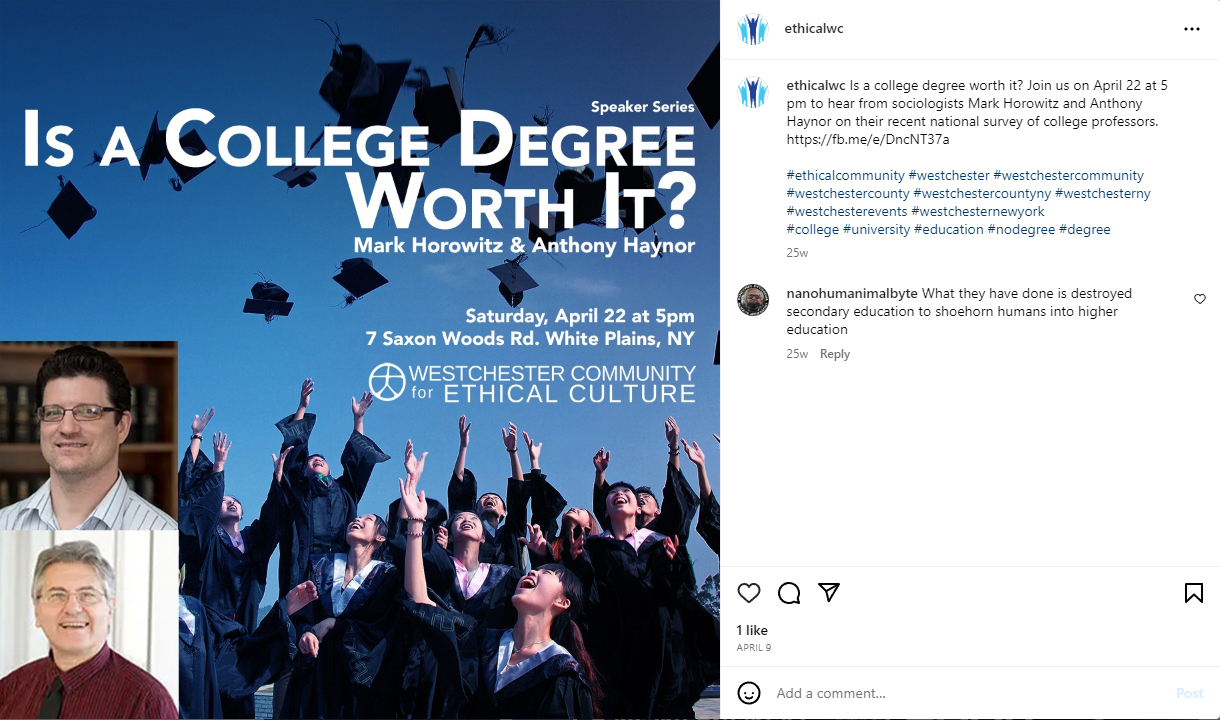View who liked via the 1 like count
Viewport: 1220px width, 720px height.
(x=752, y=630)
